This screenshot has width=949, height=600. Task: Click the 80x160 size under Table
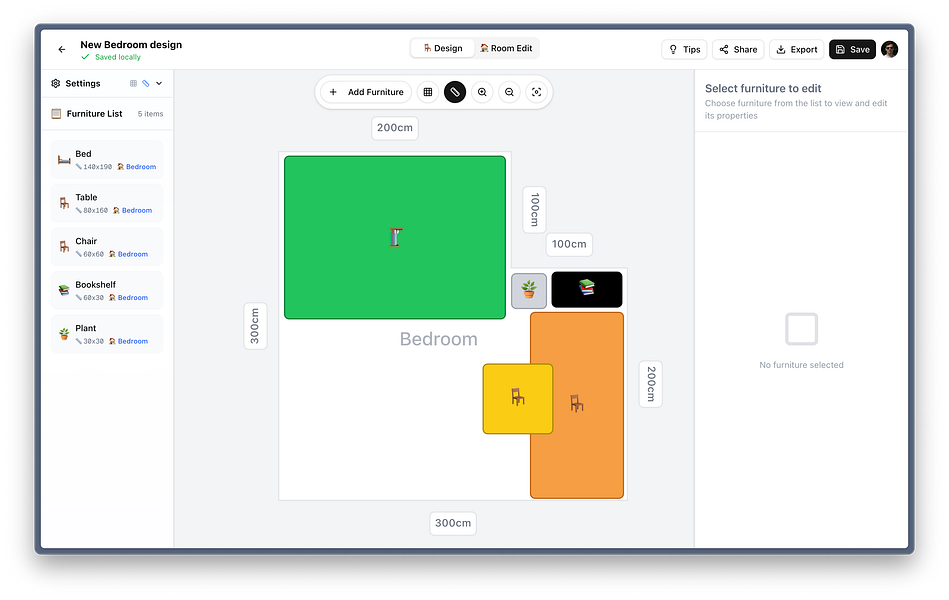tap(96, 211)
